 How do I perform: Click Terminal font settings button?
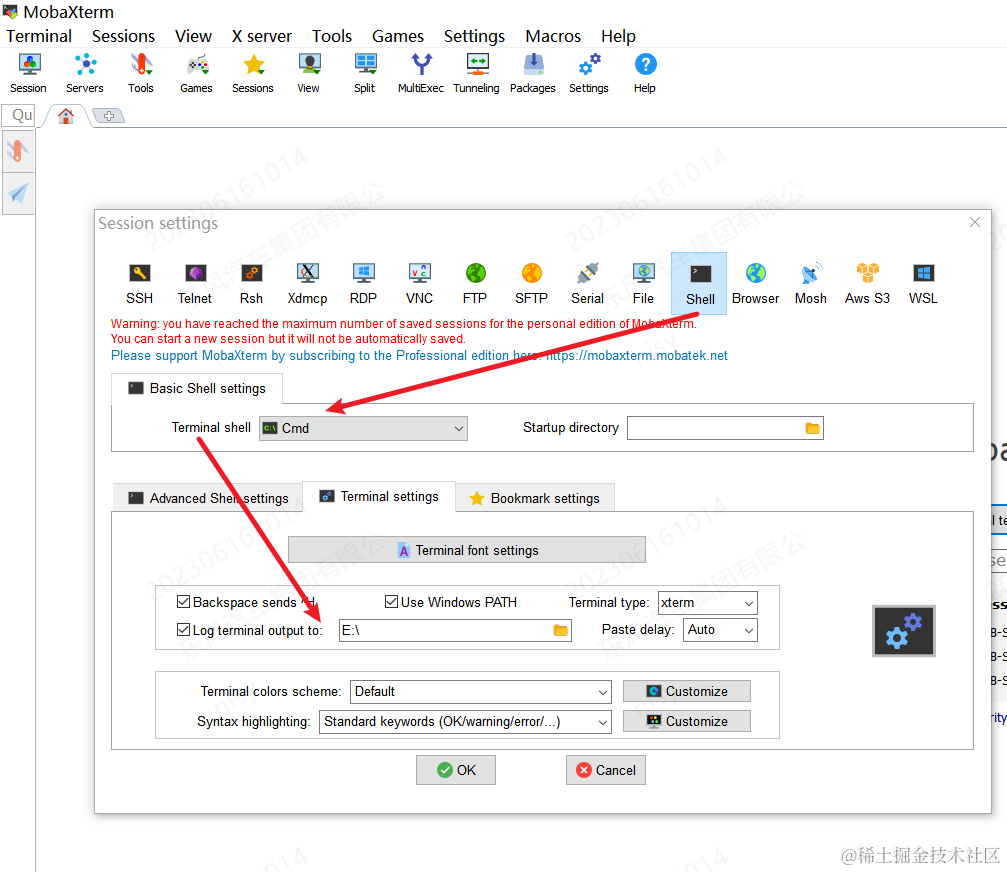467,550
